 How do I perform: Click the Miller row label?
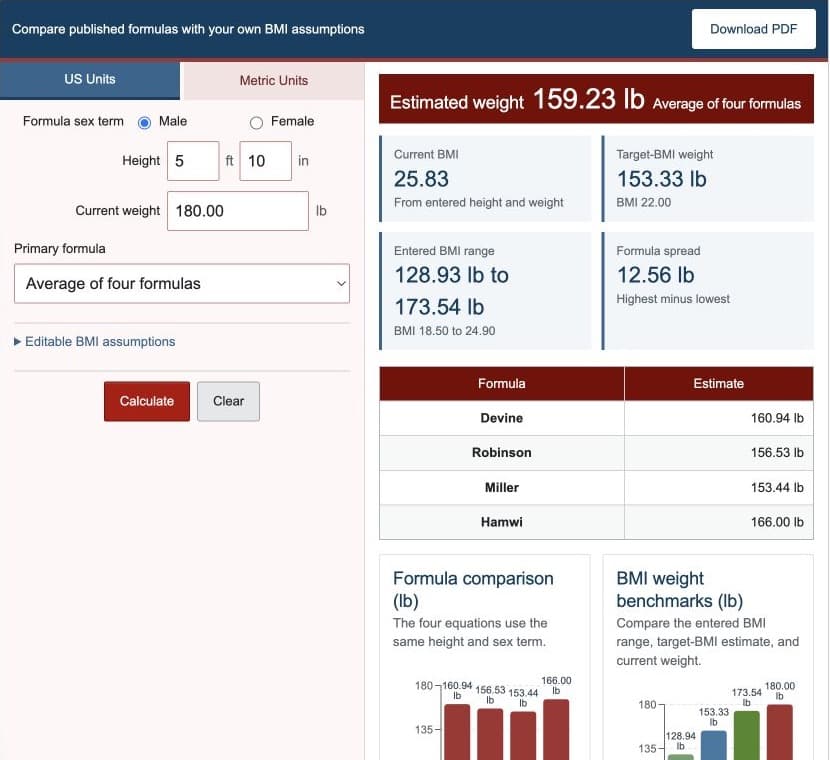502,487
